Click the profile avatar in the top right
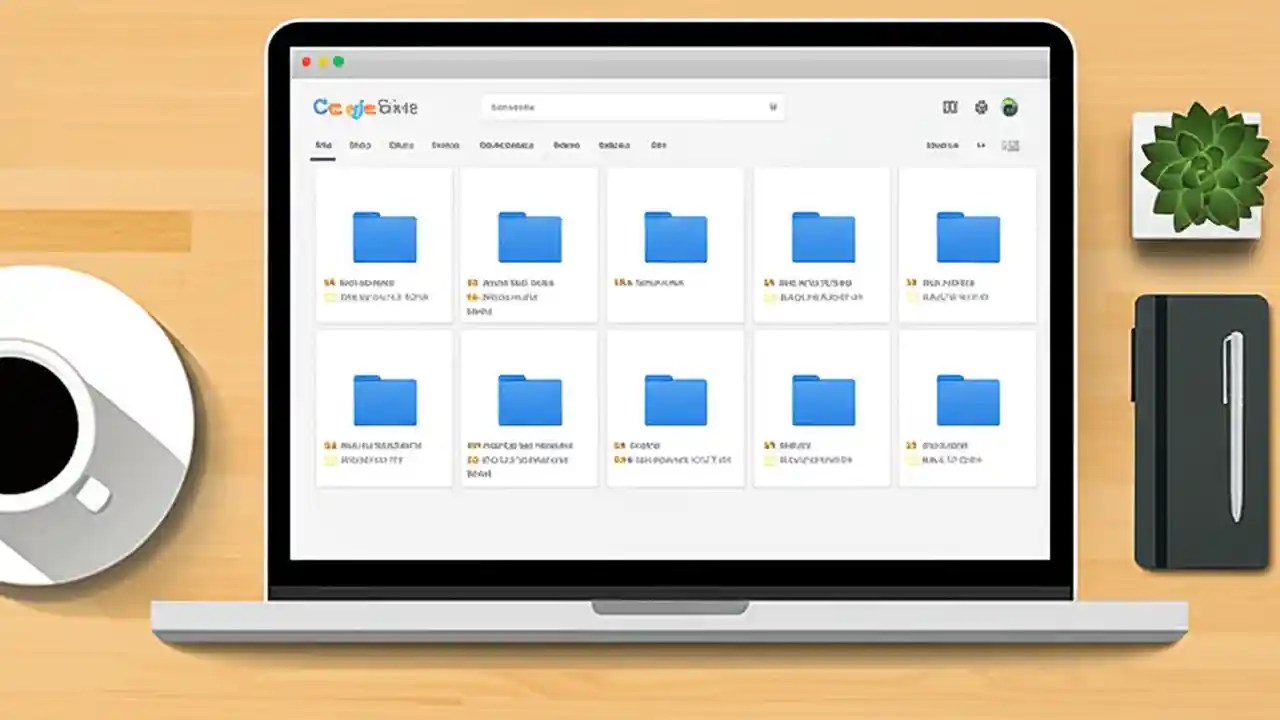Screen dimensions: 1280x720 [x=1010, y=107]
